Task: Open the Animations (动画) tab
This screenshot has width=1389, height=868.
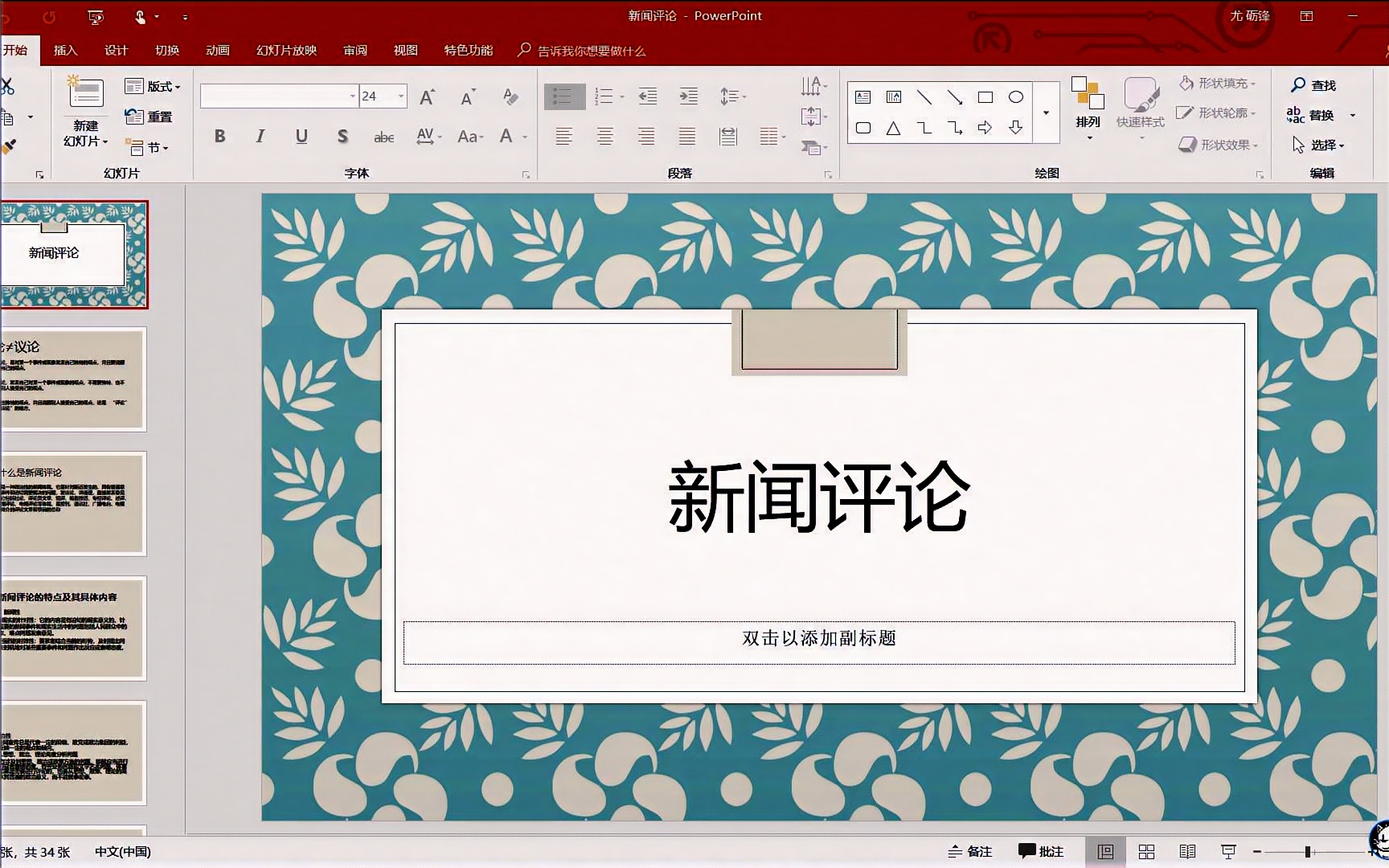Action: (217, 50)
